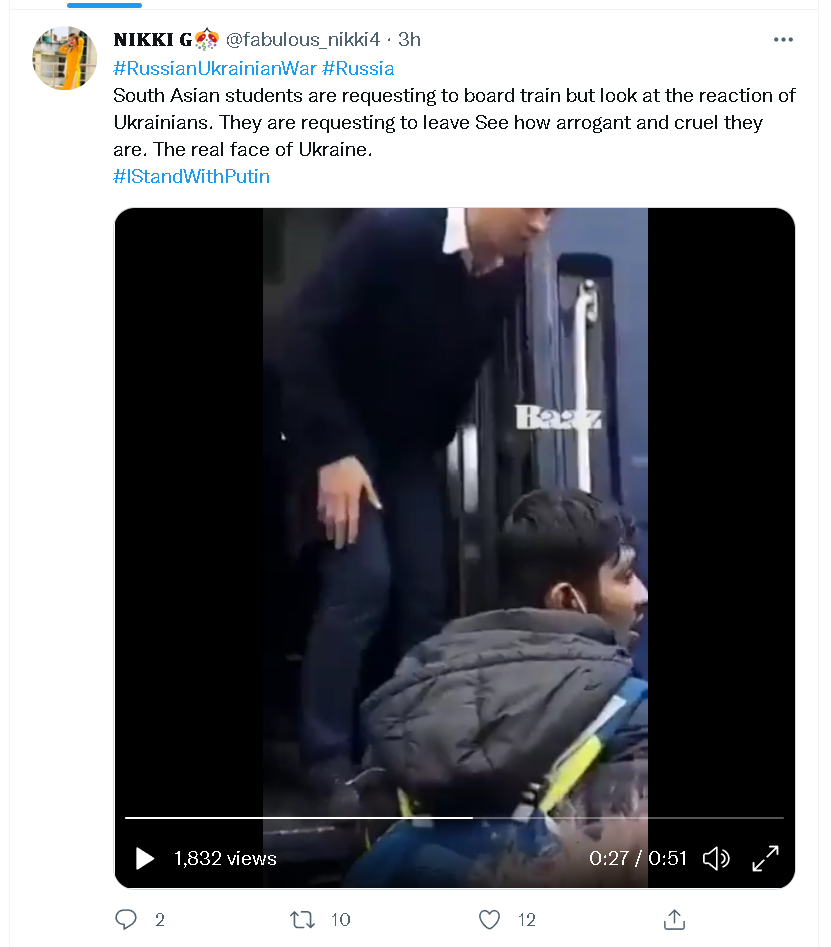Expand video to fullscreen
Viewport: 831px width, 947px height.
[765, 858]
